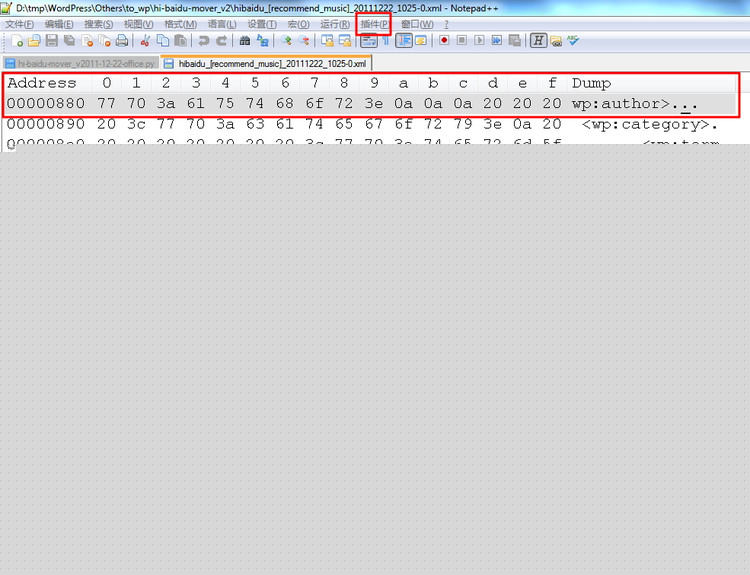Toggle synchronize vertical scrolling icon
The image size is (750, 575).
[x=327, y=41]
